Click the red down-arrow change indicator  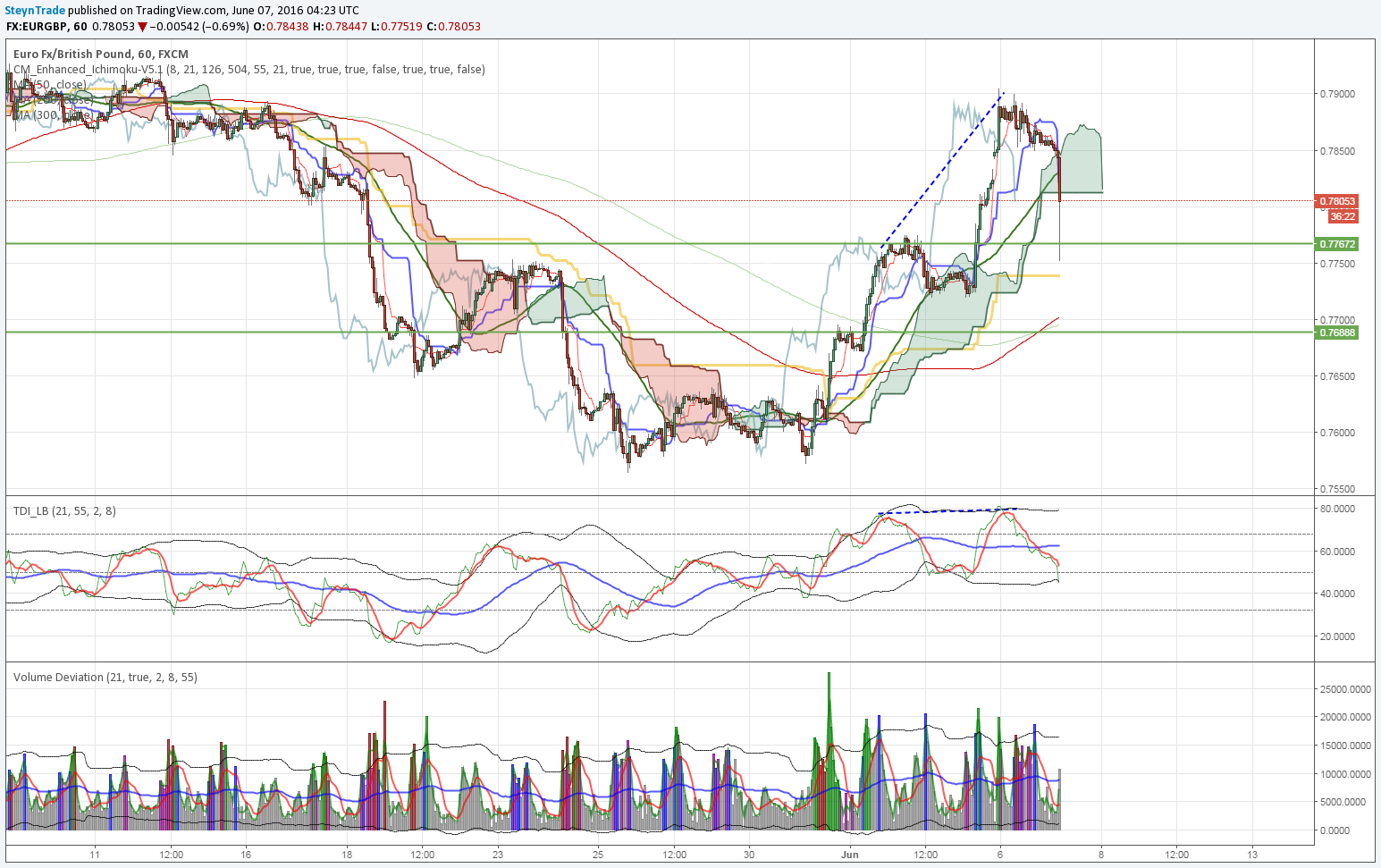142,27
